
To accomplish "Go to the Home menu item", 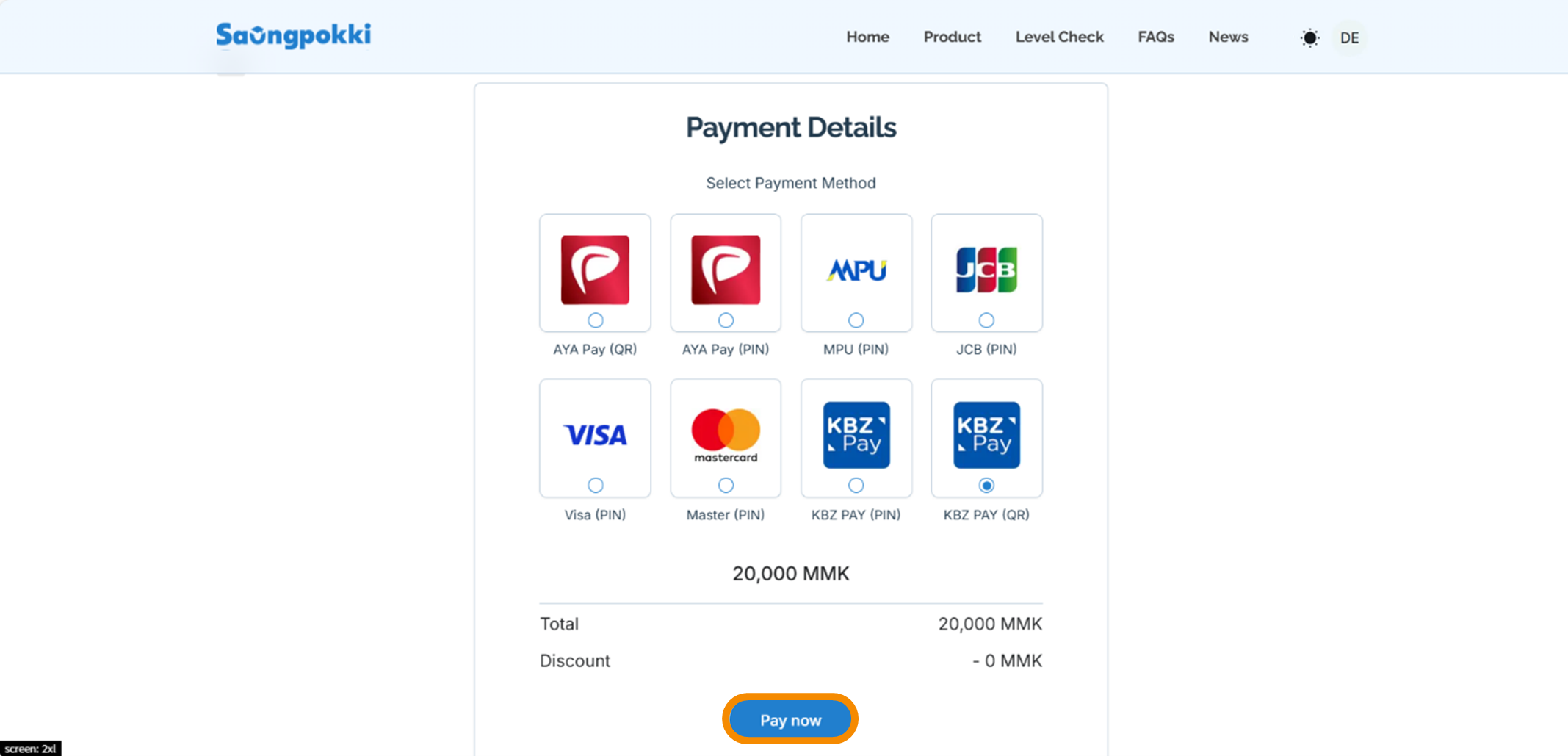I will click(867, 37).
